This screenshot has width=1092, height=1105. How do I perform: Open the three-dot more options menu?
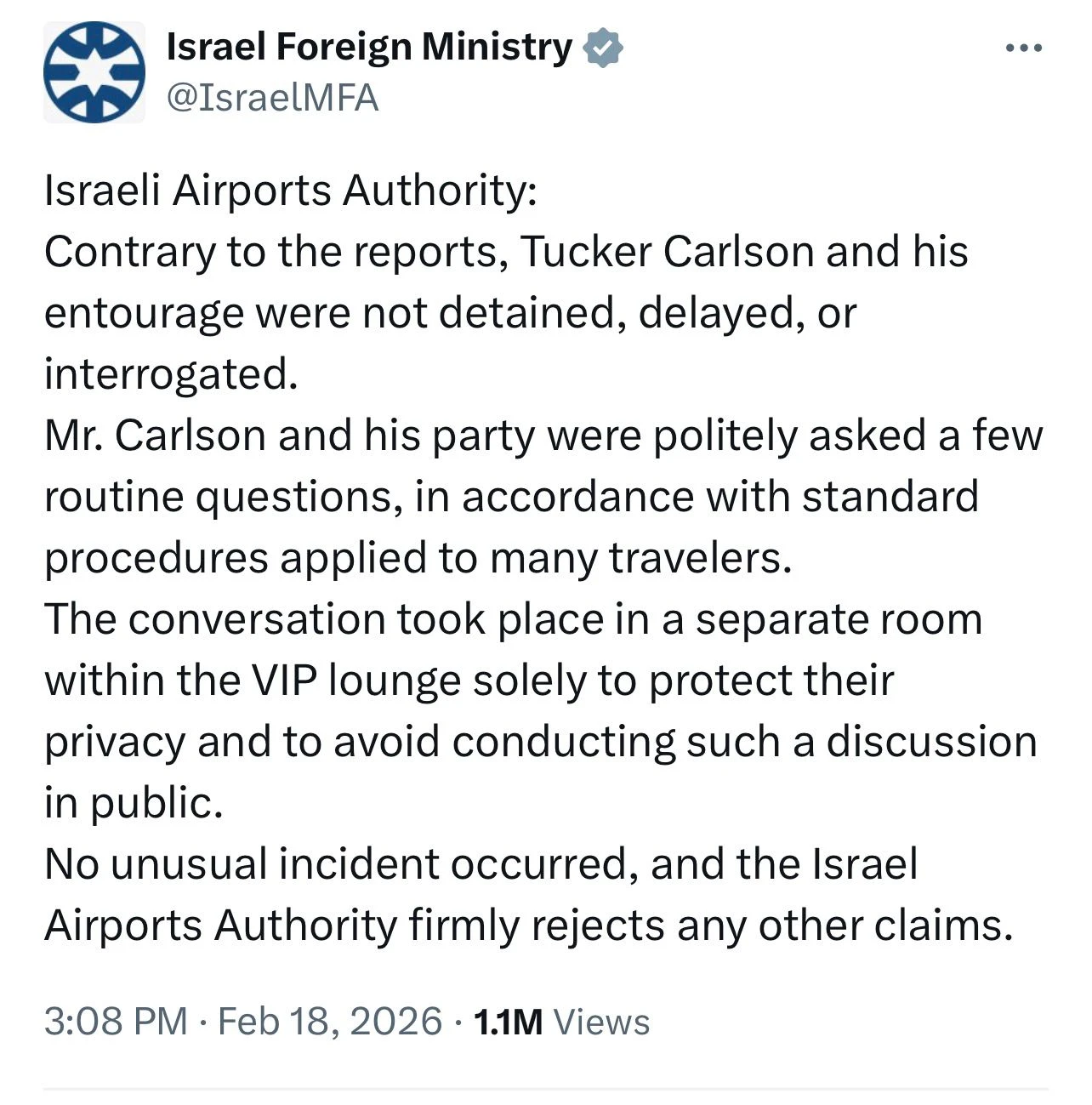click(1023, 48)
